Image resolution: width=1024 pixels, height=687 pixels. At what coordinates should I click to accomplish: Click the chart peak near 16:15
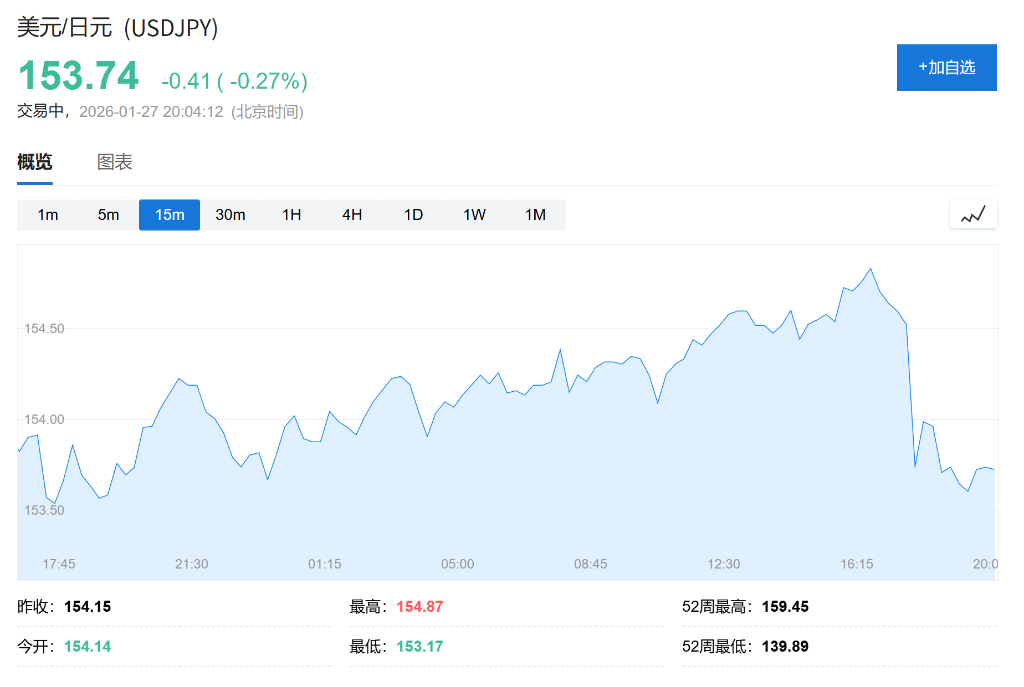pos(871,269)
